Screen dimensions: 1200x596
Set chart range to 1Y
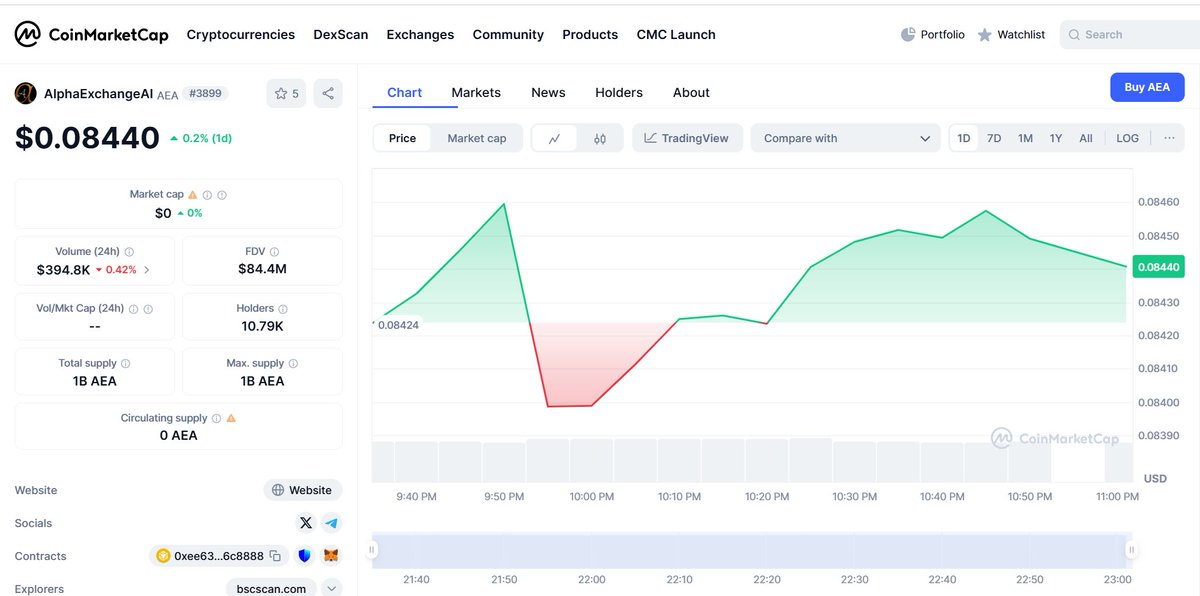point(1056,138)
